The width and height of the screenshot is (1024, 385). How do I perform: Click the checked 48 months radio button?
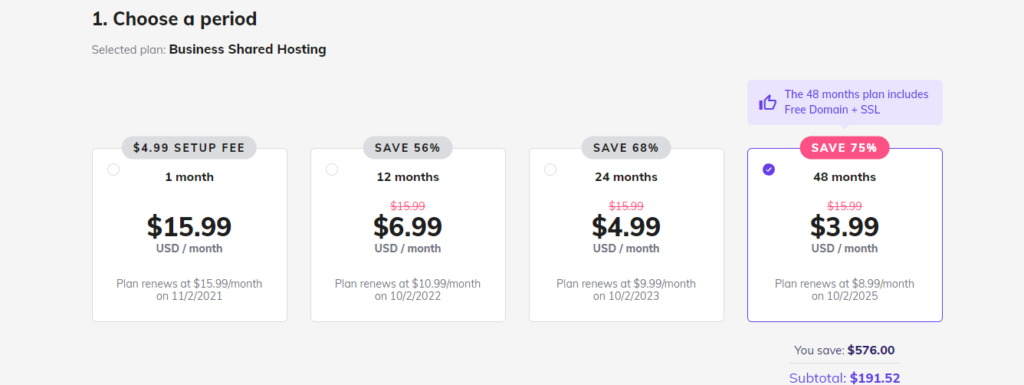coord(769,170)
